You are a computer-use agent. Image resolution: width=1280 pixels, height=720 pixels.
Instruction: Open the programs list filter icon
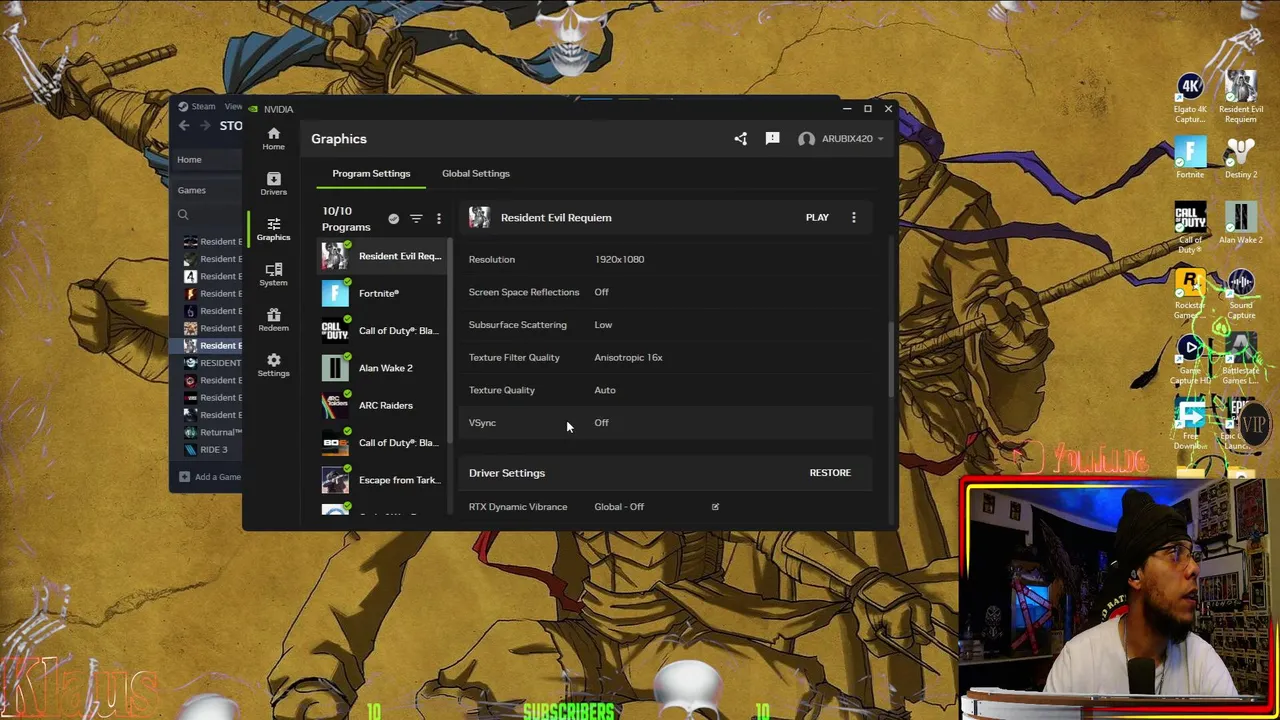pos(416,218)
